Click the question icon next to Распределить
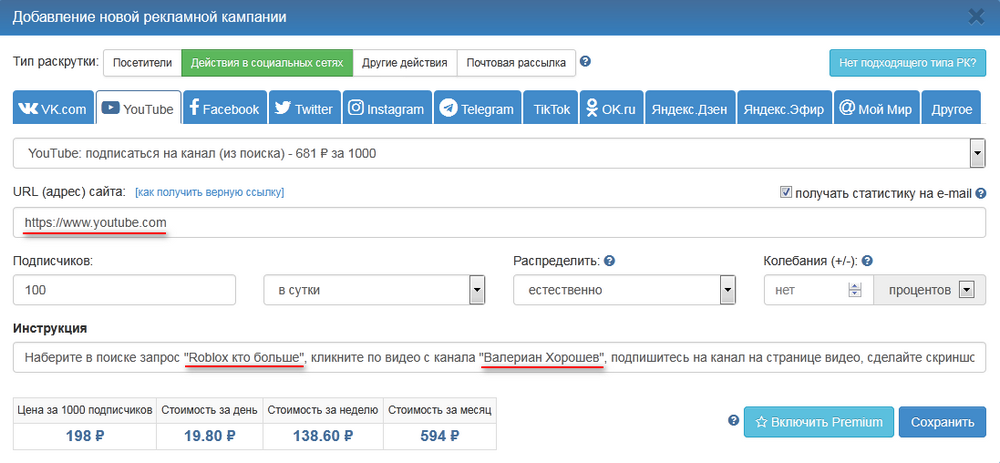Viewport: 1000px width, 463px height. (x=609, y=261)
